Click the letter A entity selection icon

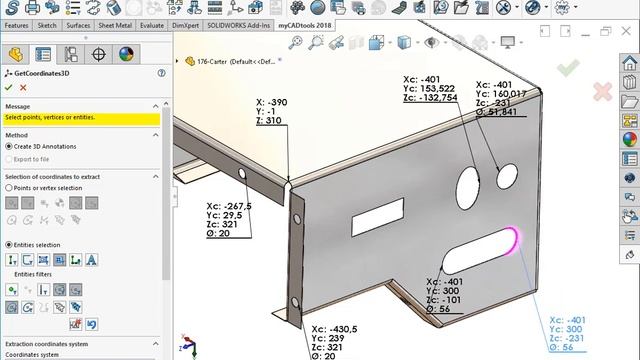(x=91, y=260)
